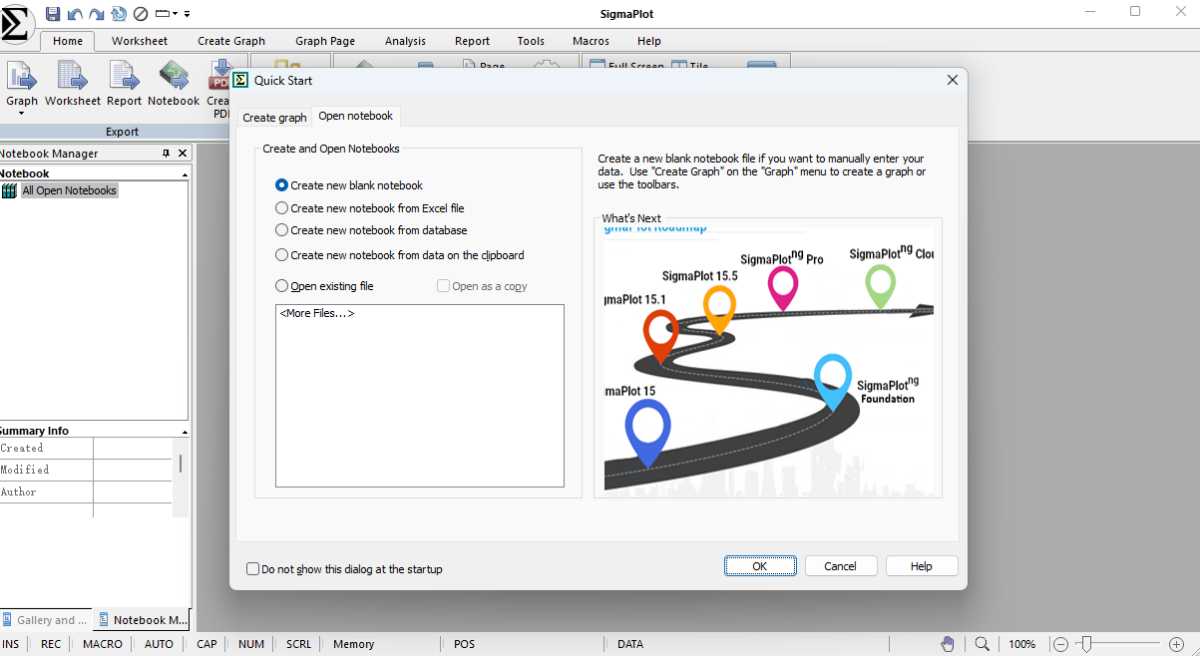Click the magnifier zoom icon in status bar
This screenshot has height=656, width=1200.
982,644
